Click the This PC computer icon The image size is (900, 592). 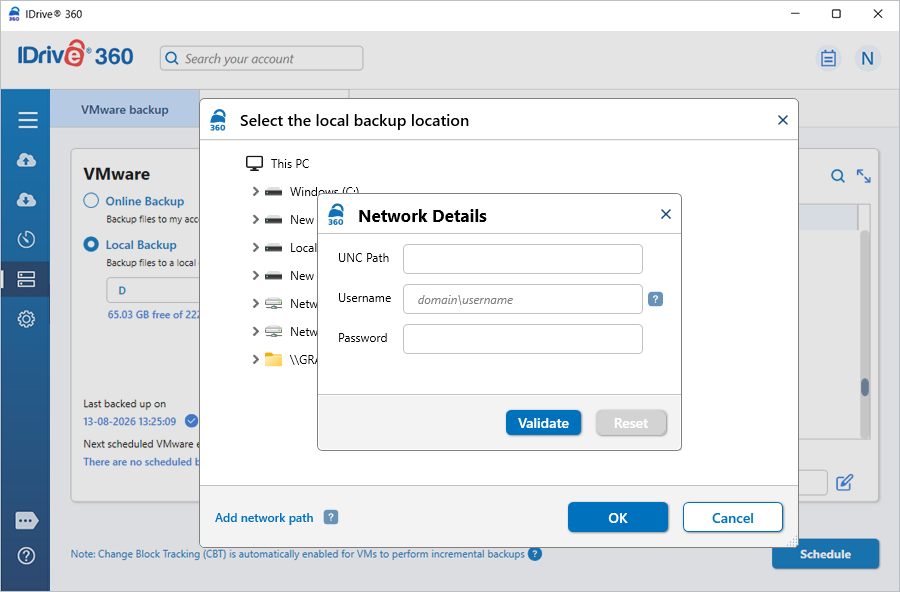[254, 164]
